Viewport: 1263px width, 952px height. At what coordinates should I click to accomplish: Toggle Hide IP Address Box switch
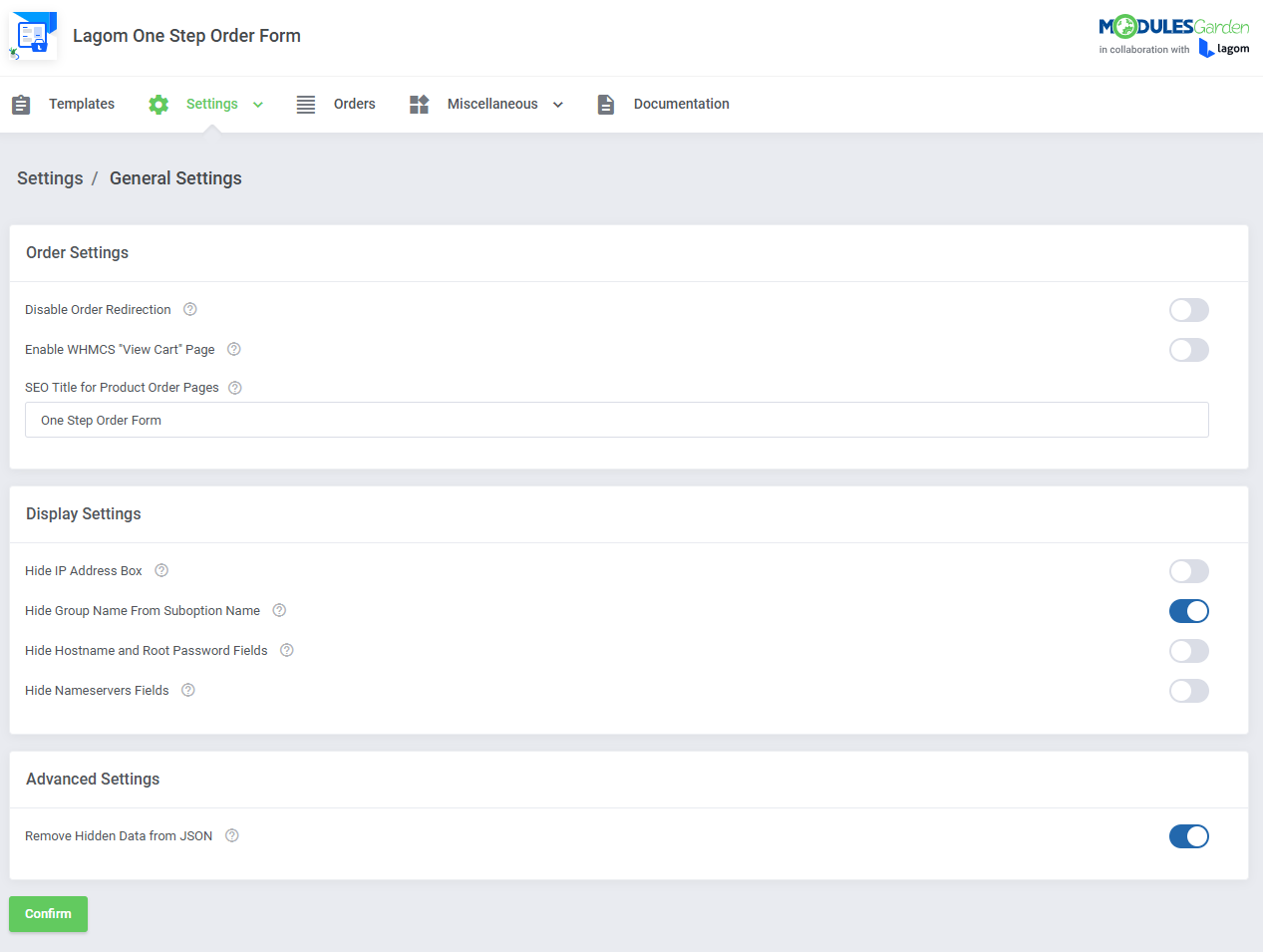pos(1189,571)
